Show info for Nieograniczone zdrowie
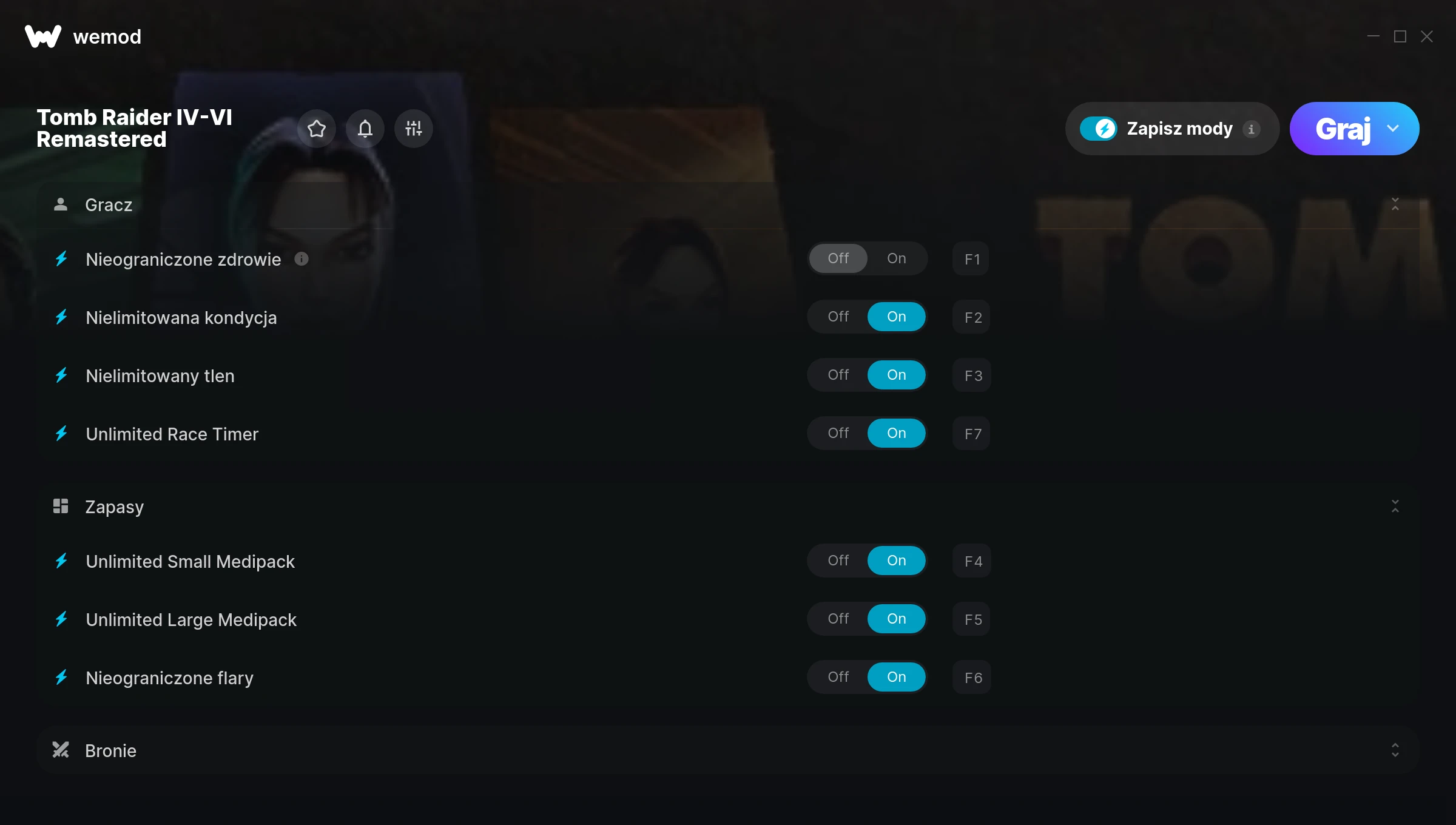Image resolution: width=1456 pixels, height=825 pixels. [302, 259]
